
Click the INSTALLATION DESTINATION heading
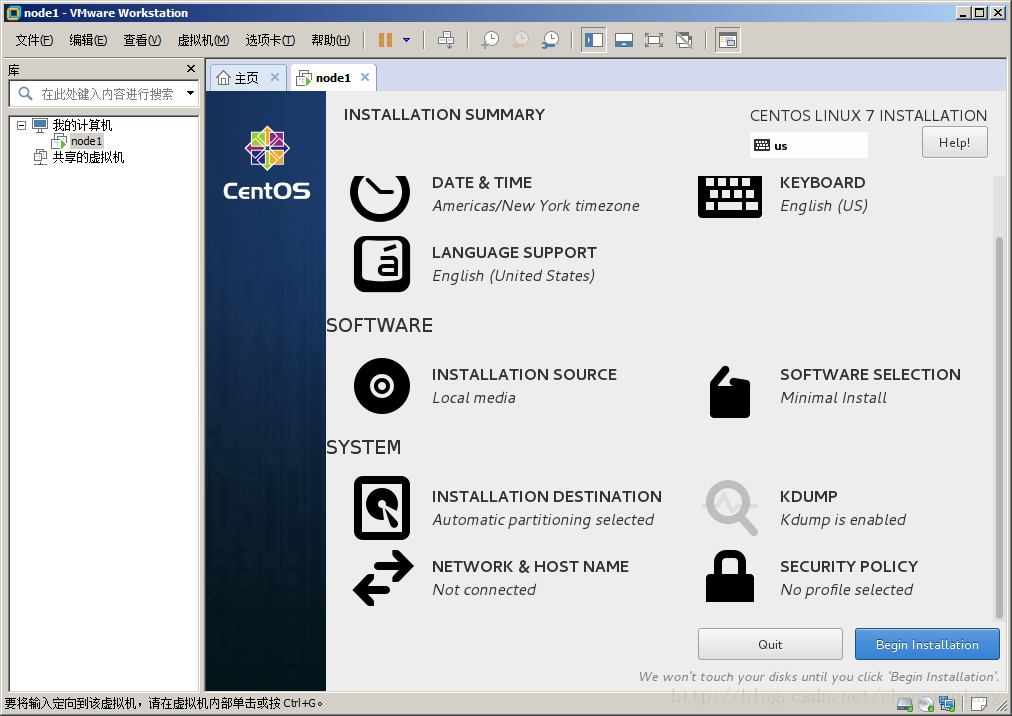(x=547, y=496)
